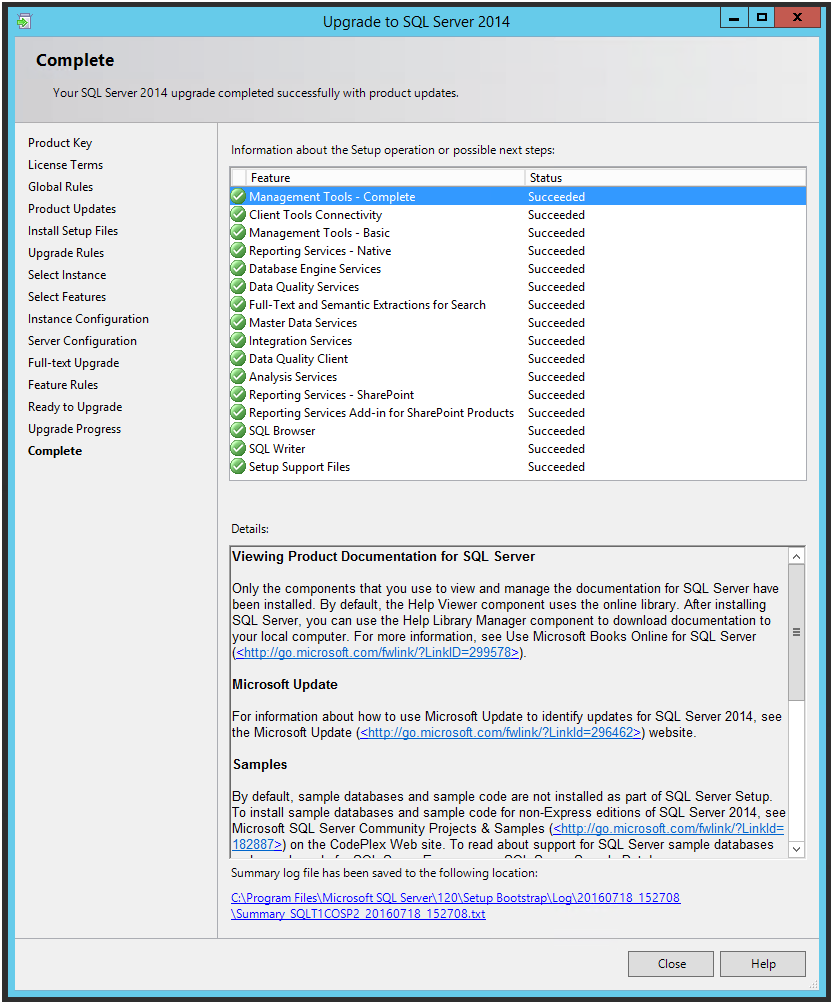833x1004 pixels.
Task: Click Succeeded status of Master Data Services
Action: click(556, 323)
